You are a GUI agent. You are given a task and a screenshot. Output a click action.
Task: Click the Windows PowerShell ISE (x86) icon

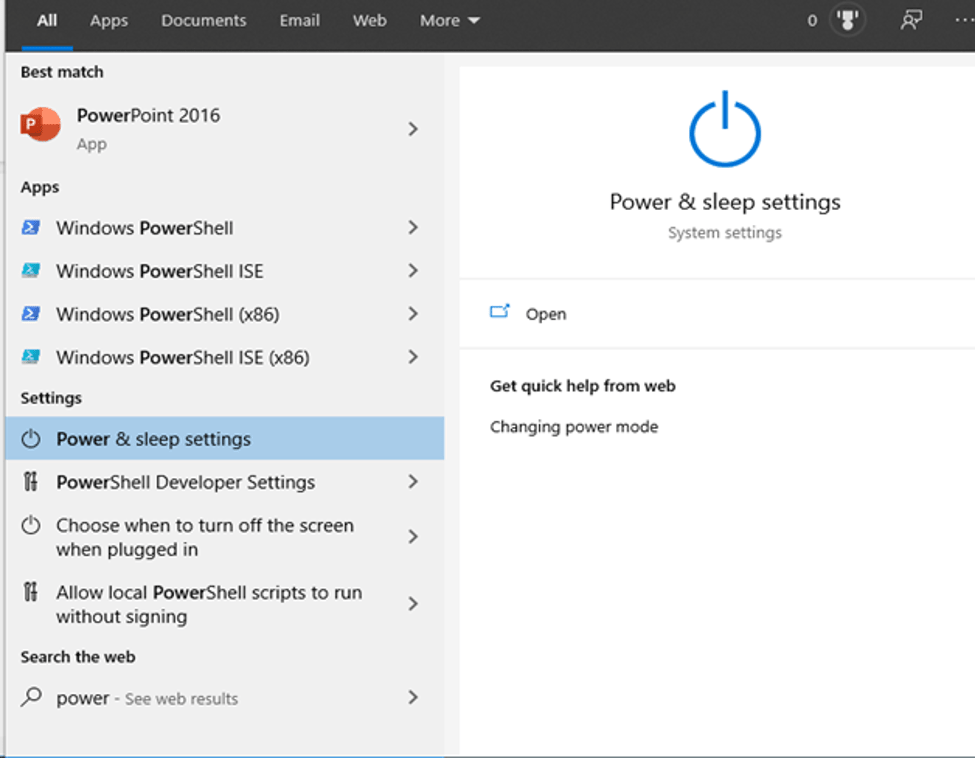point(31,357)
